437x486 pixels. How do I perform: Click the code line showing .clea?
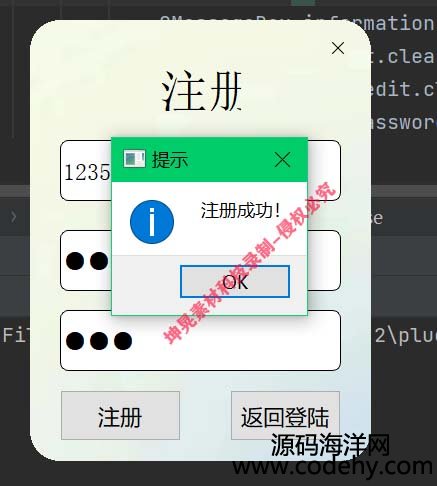pyautogui.click(x=404, y=56)
